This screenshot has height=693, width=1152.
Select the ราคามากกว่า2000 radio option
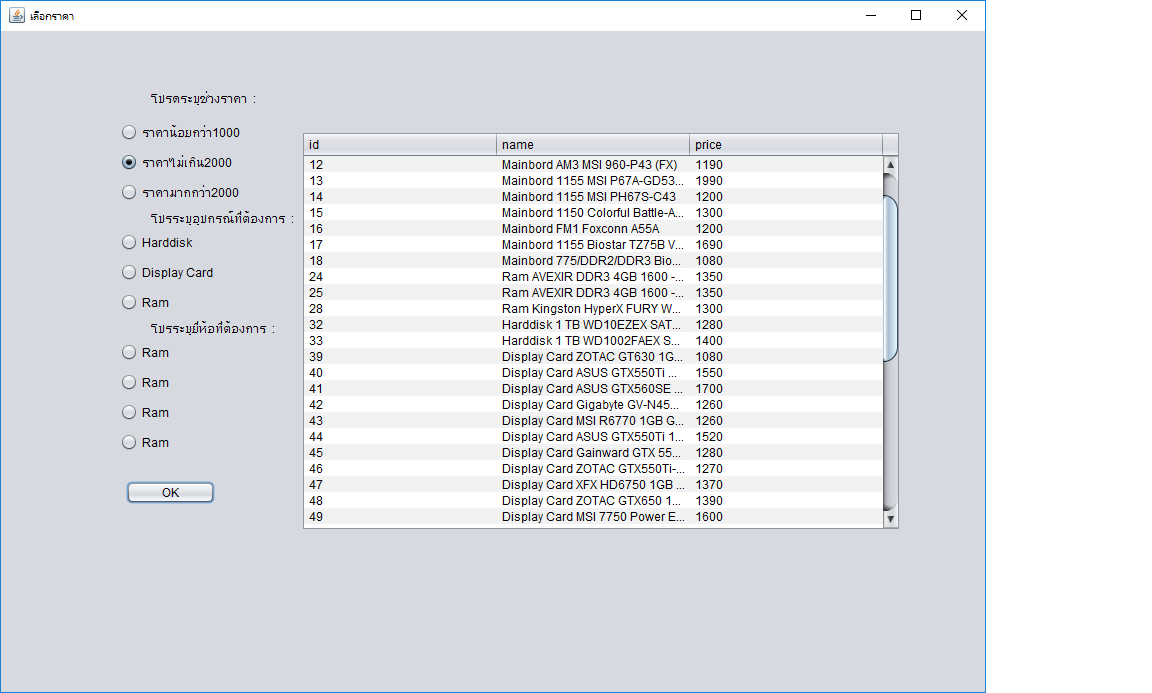pos(181,193)
